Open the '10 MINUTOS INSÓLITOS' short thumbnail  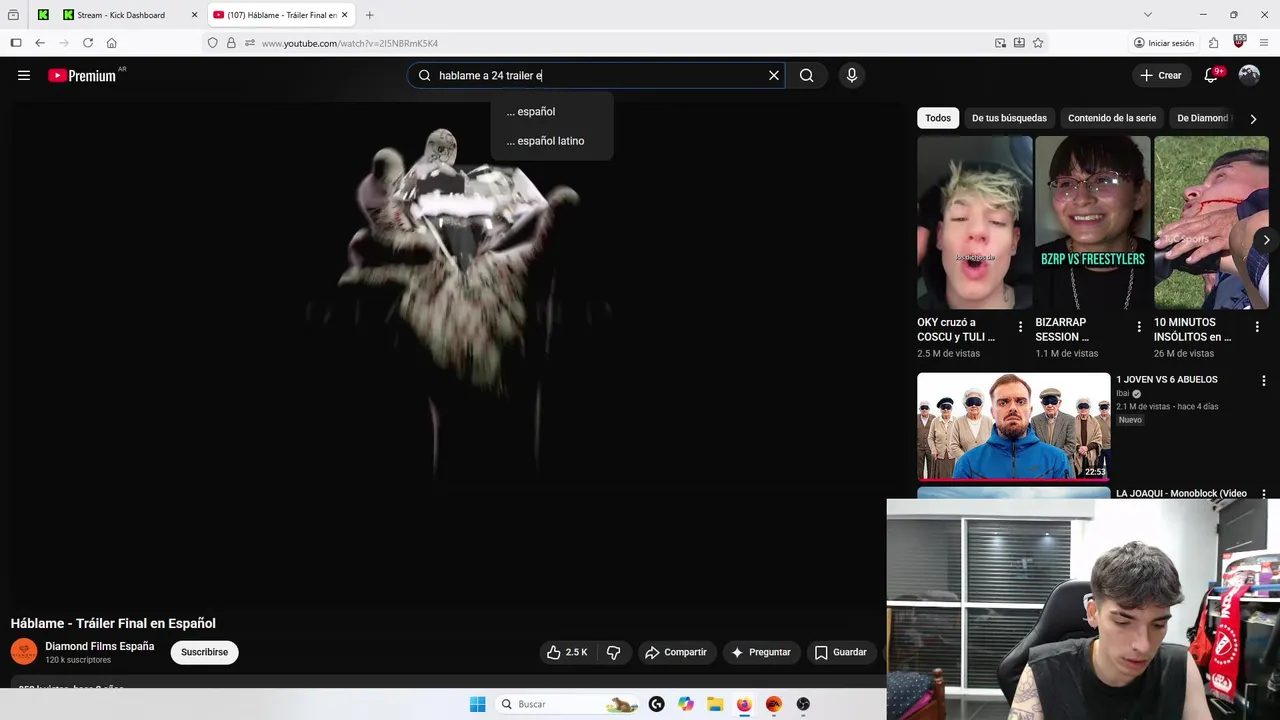1211,223
